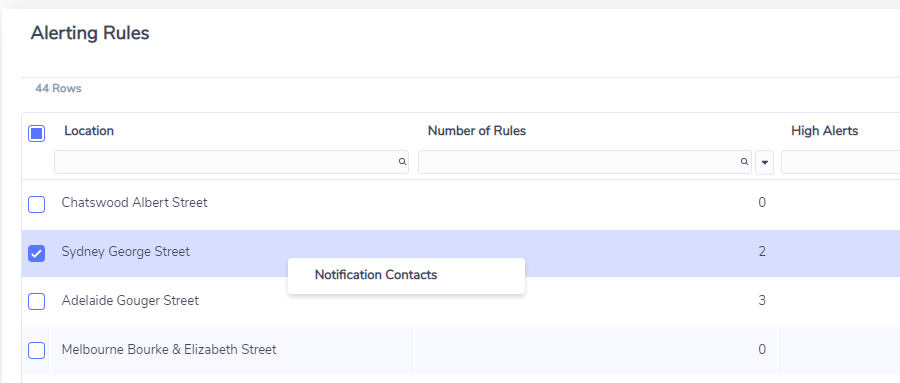Image resolution: width=900 pixels, height=383 pixels.
Task: Check the Chatswood Albert Street row checkbox
Action: (37, 204)
